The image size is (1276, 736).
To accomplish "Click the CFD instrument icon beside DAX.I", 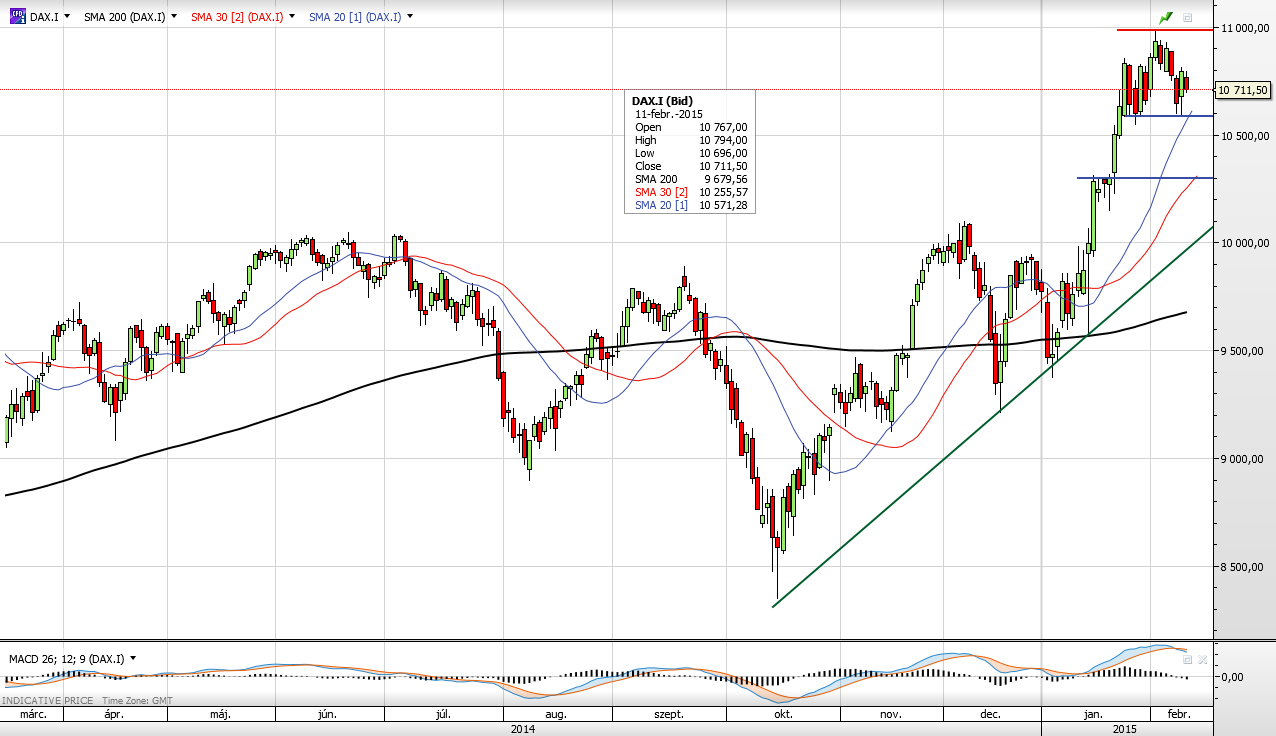I will pos(17,17).
